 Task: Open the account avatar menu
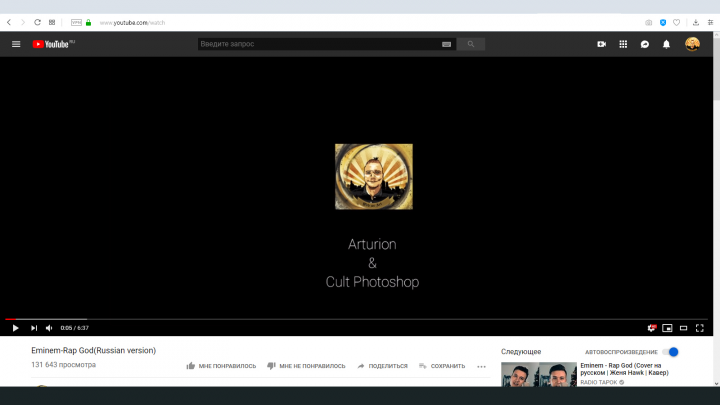[x=692, y=44]
